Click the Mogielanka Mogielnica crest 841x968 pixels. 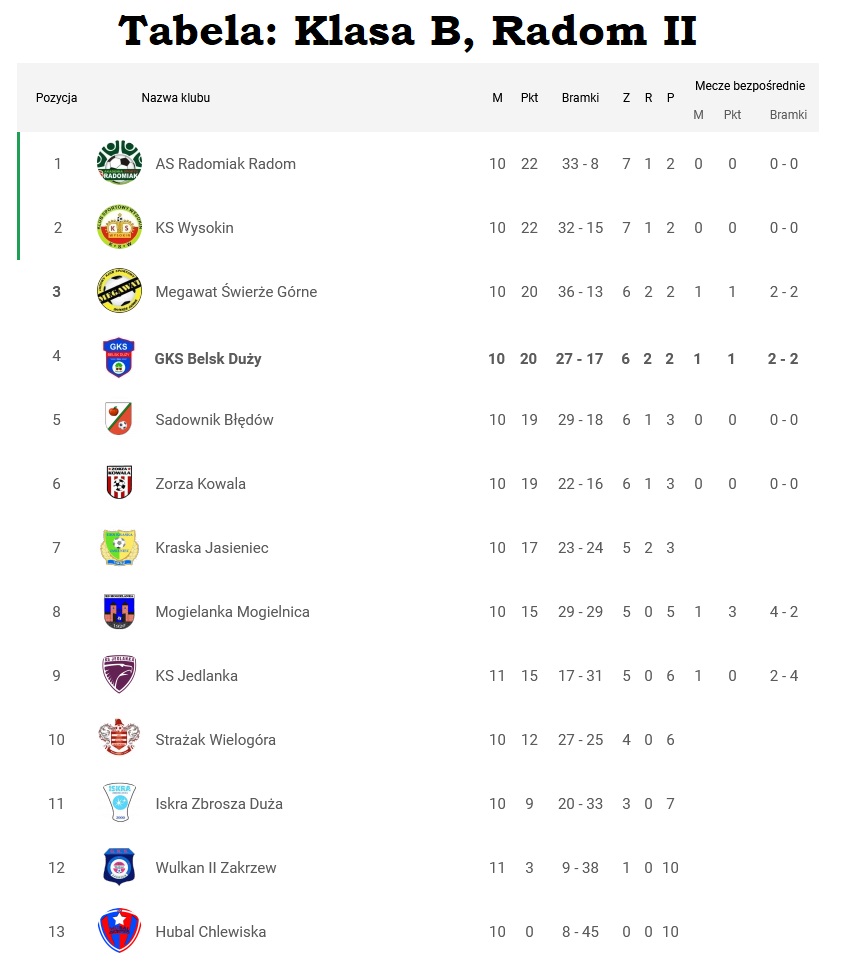coord(119,611)
